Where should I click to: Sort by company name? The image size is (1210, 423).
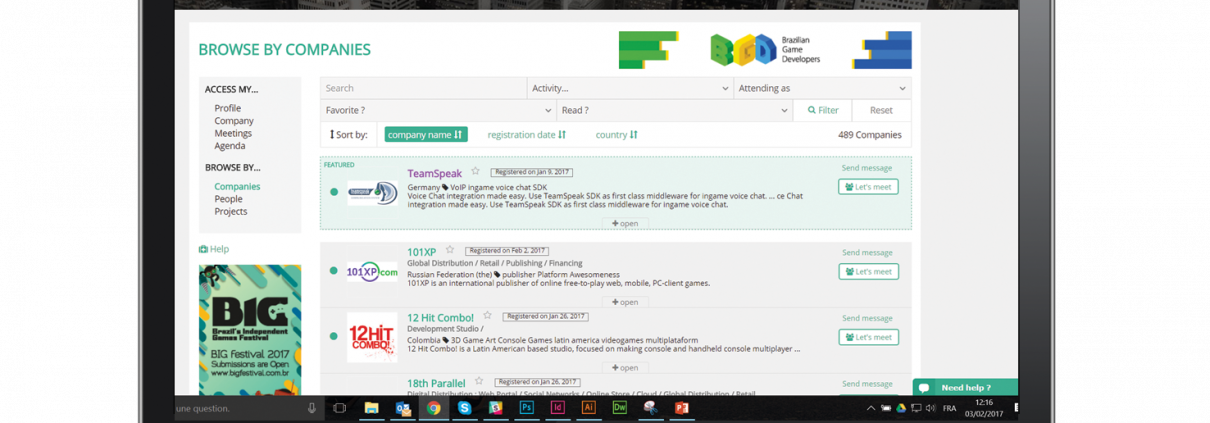(x=426, y=134)
